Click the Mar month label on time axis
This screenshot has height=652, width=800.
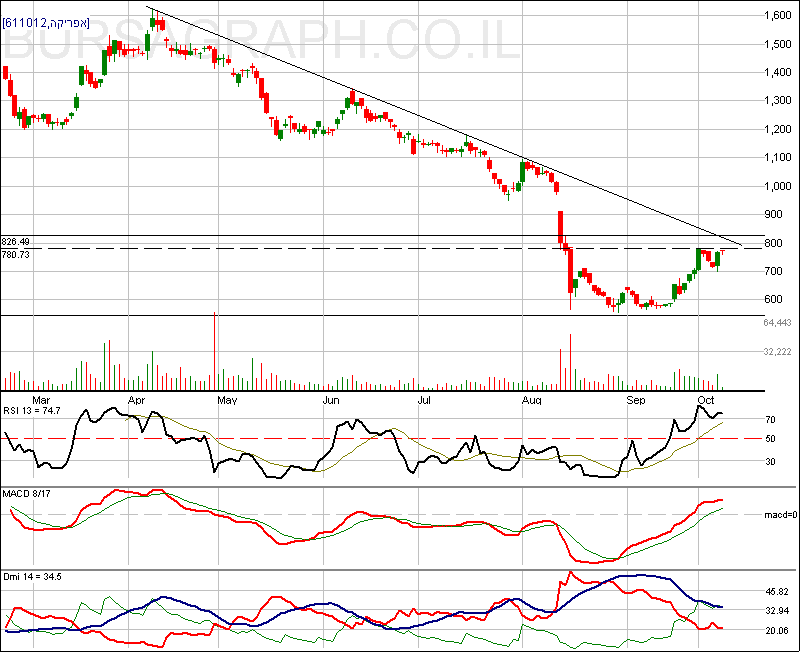point(41,400)
